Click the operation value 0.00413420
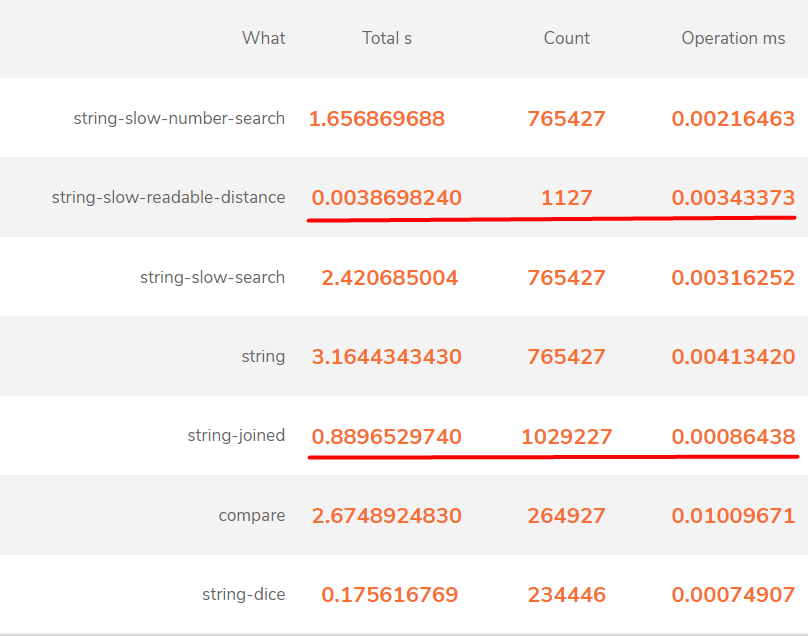808x636 pixels. [733, 357]
